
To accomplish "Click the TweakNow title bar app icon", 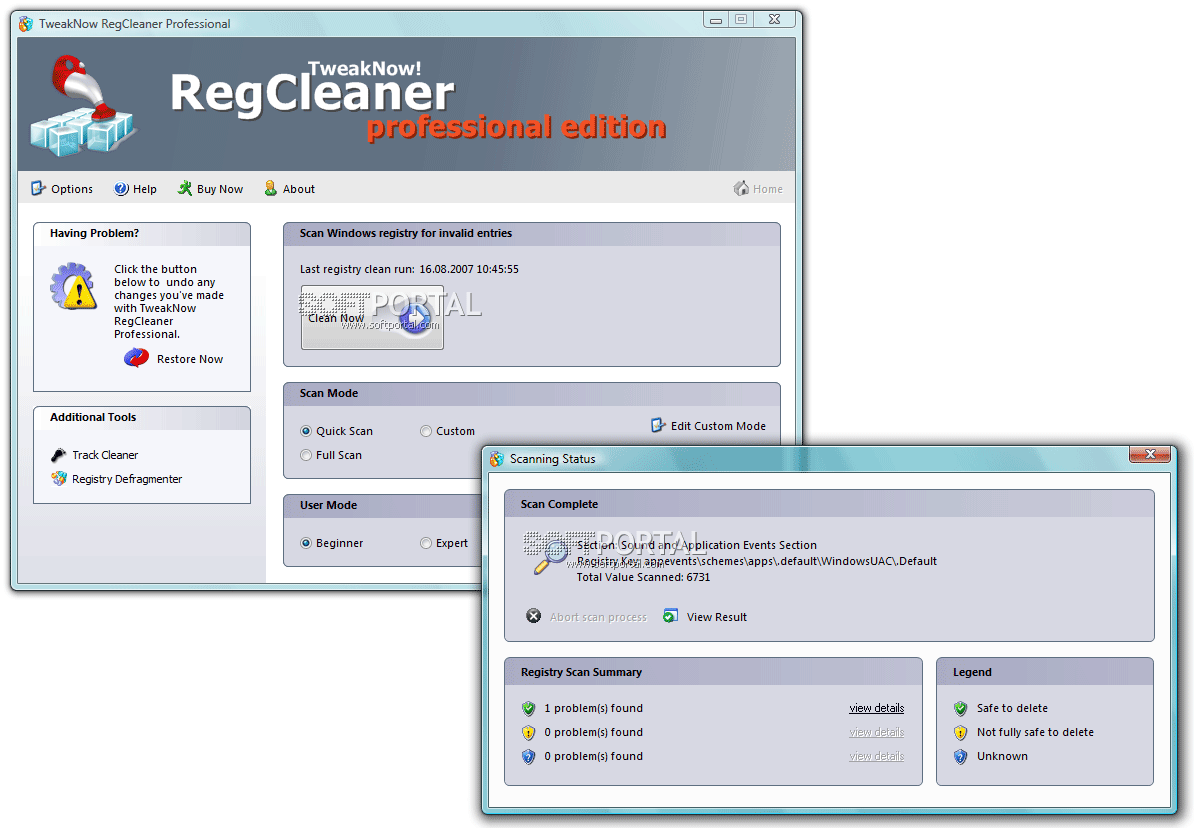I will click(26, 24).
